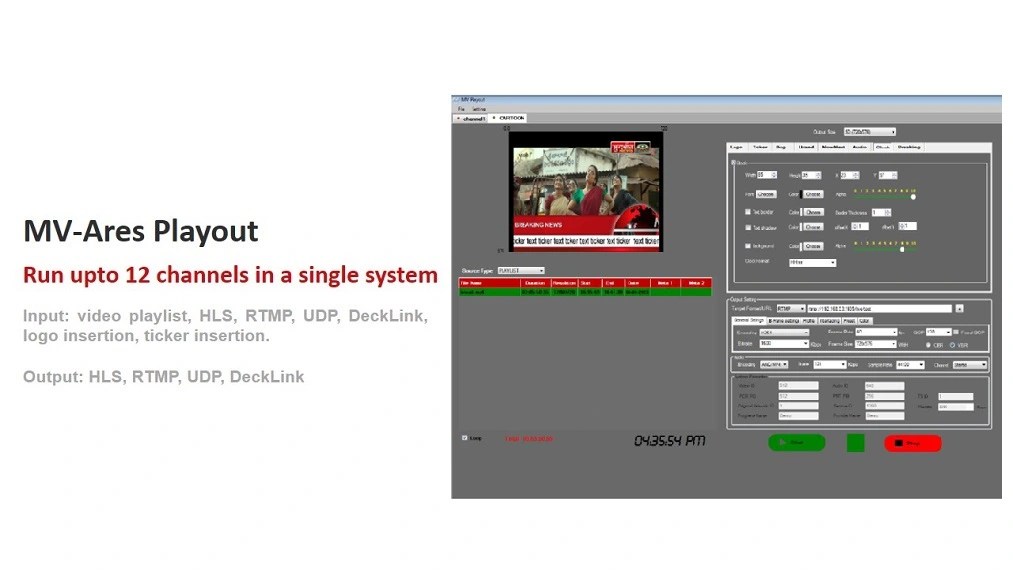Click the X position stepper
The image size is (1013, 570).
(x=850, y=175)
